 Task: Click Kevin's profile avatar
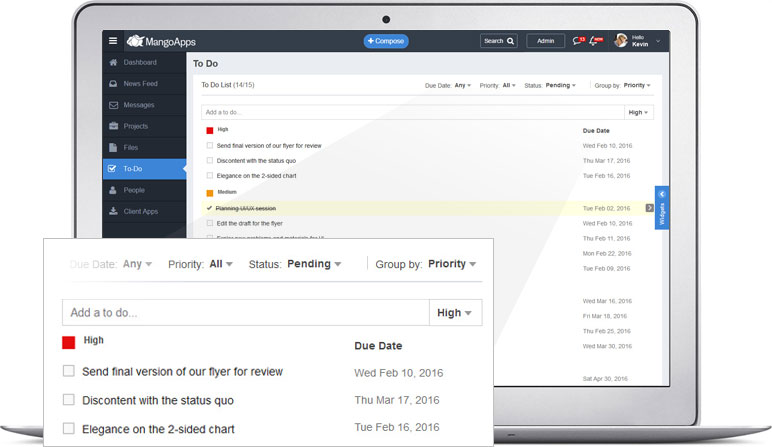click(x=621, y=41)
